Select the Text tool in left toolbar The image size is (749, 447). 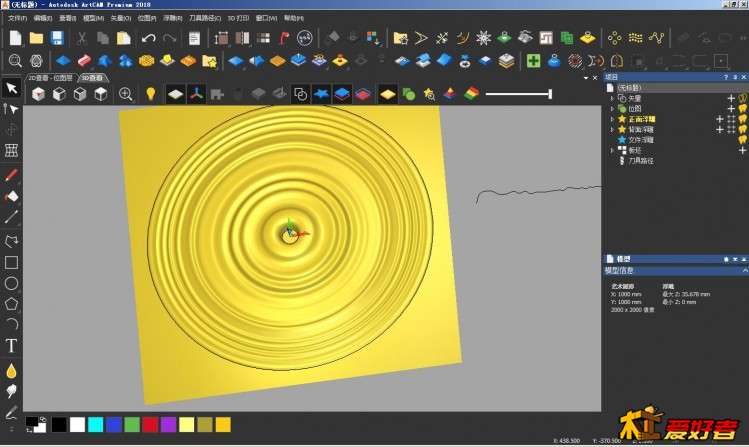12,346
